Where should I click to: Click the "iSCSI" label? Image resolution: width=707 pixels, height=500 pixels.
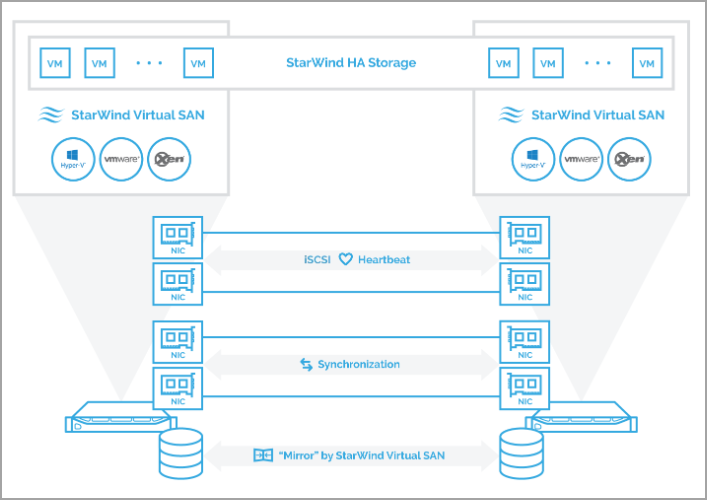pyautogui.click(x=317, y=260)
